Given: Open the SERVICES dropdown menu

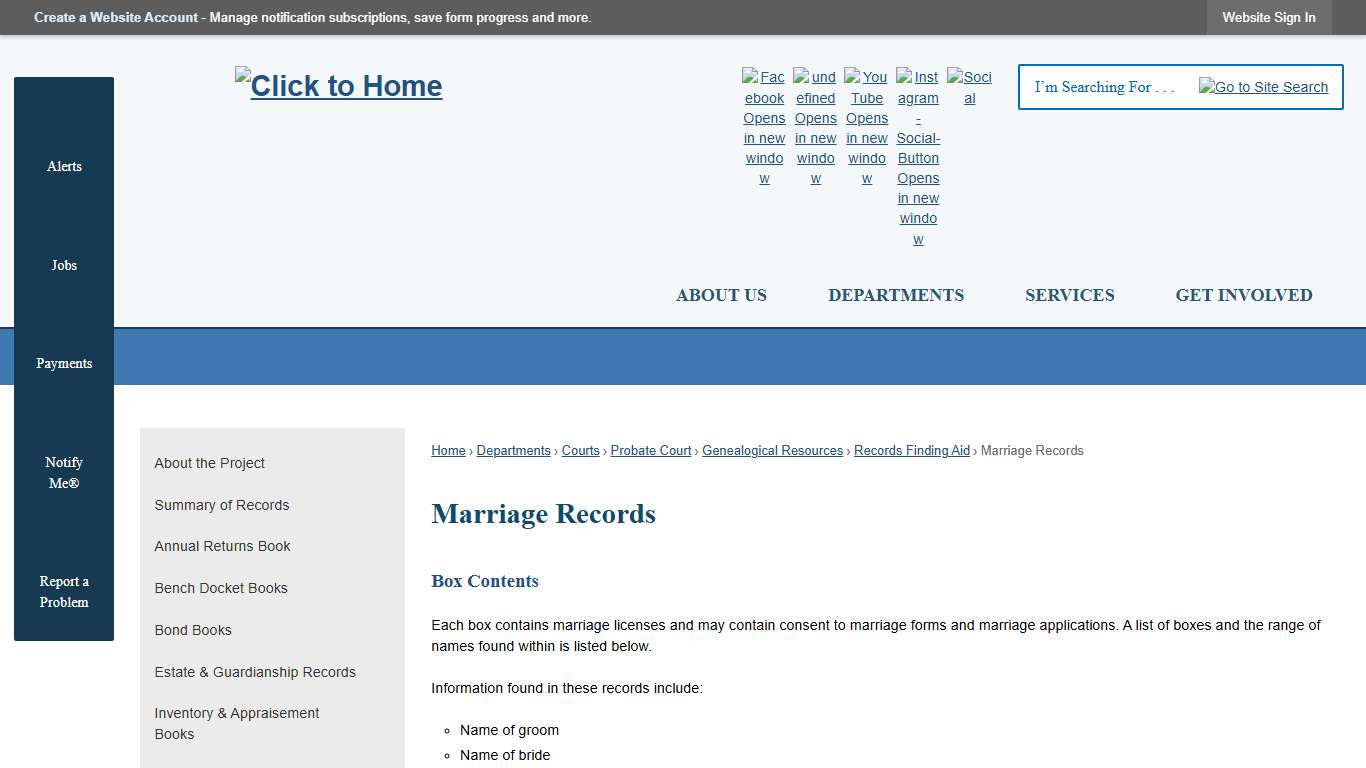Looking at the screenshot, I should pos(1069,295).
